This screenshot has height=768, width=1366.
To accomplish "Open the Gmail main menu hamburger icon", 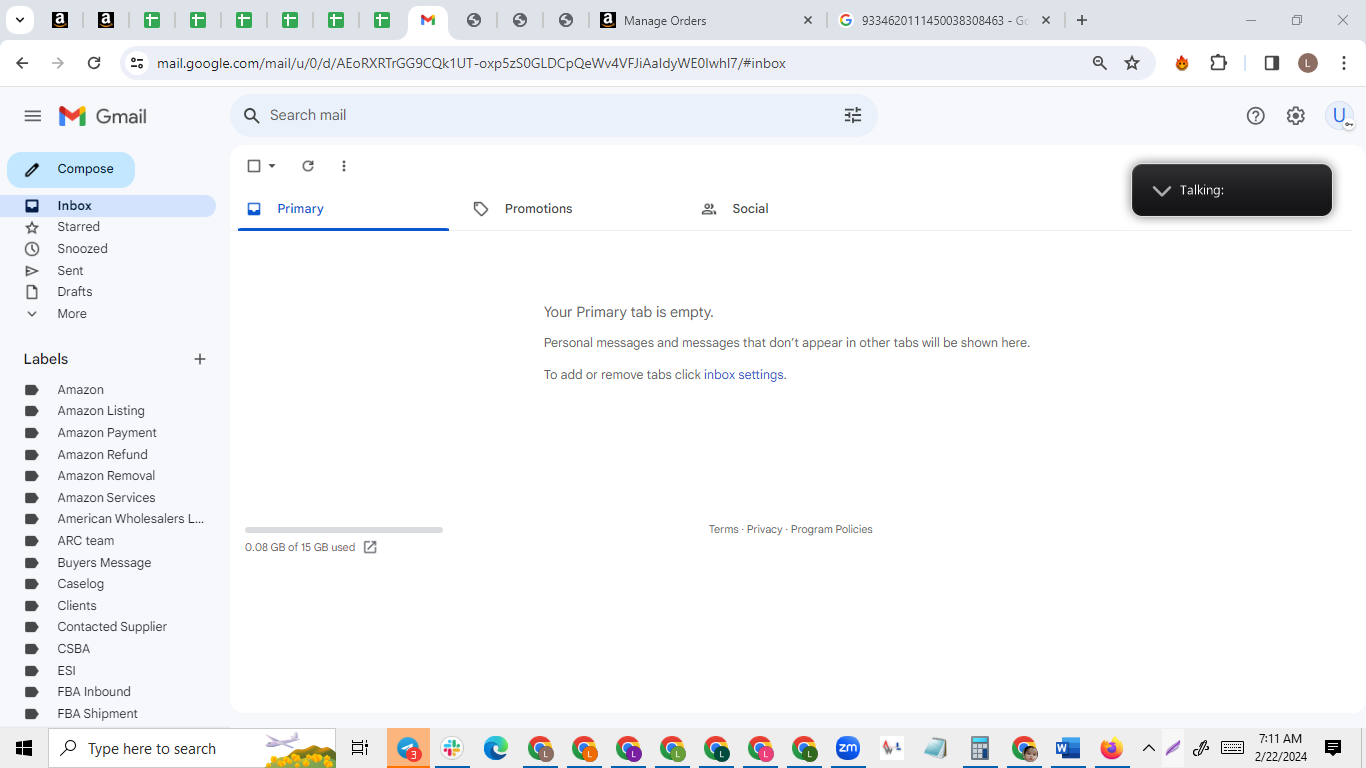I will pos(33,116).
